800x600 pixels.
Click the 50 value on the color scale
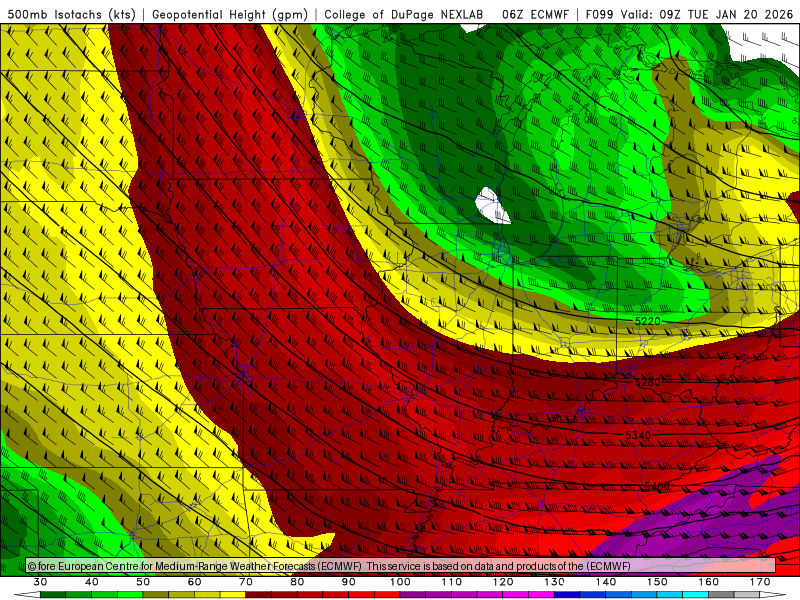tap(143, 582)
